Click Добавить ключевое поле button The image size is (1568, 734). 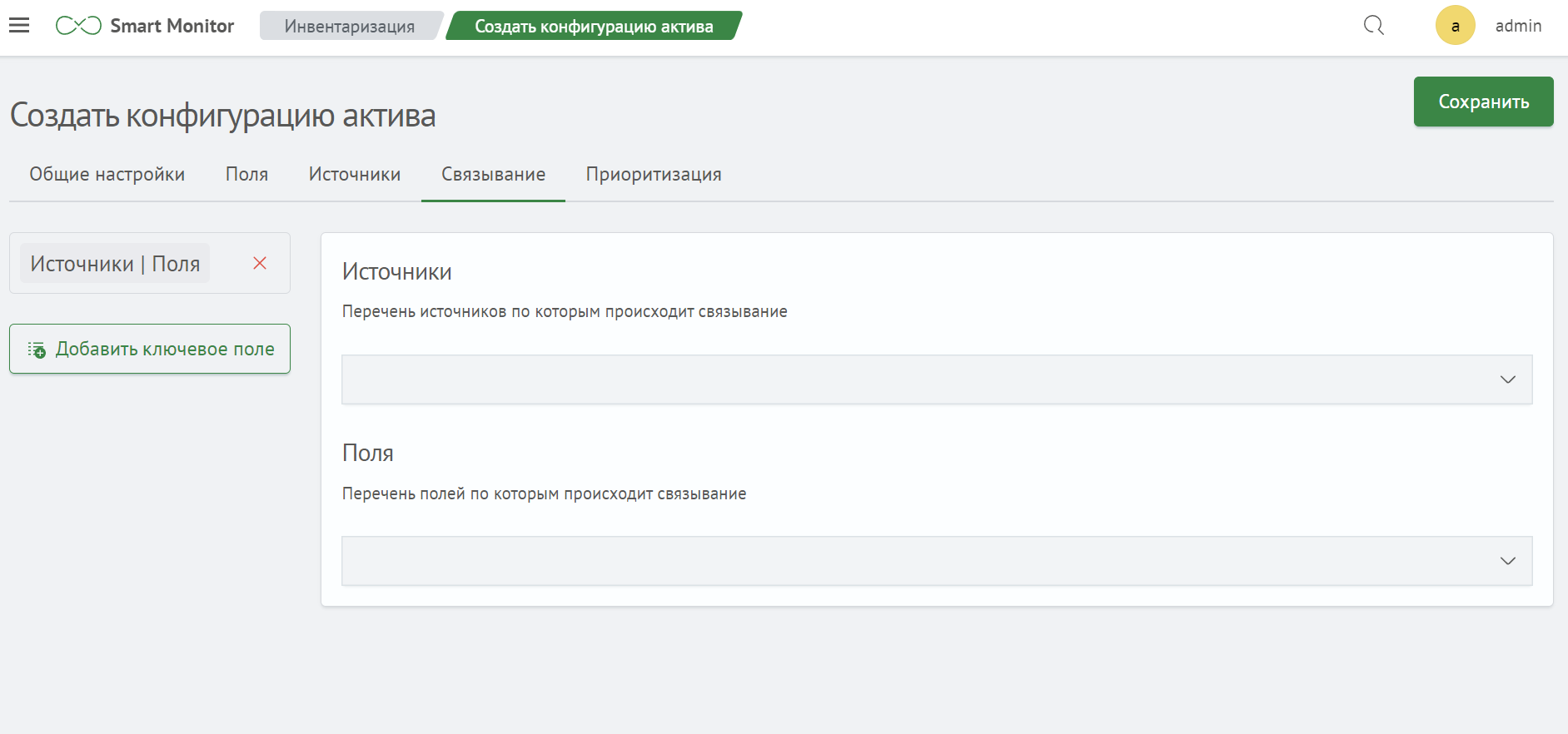point(150,349)
